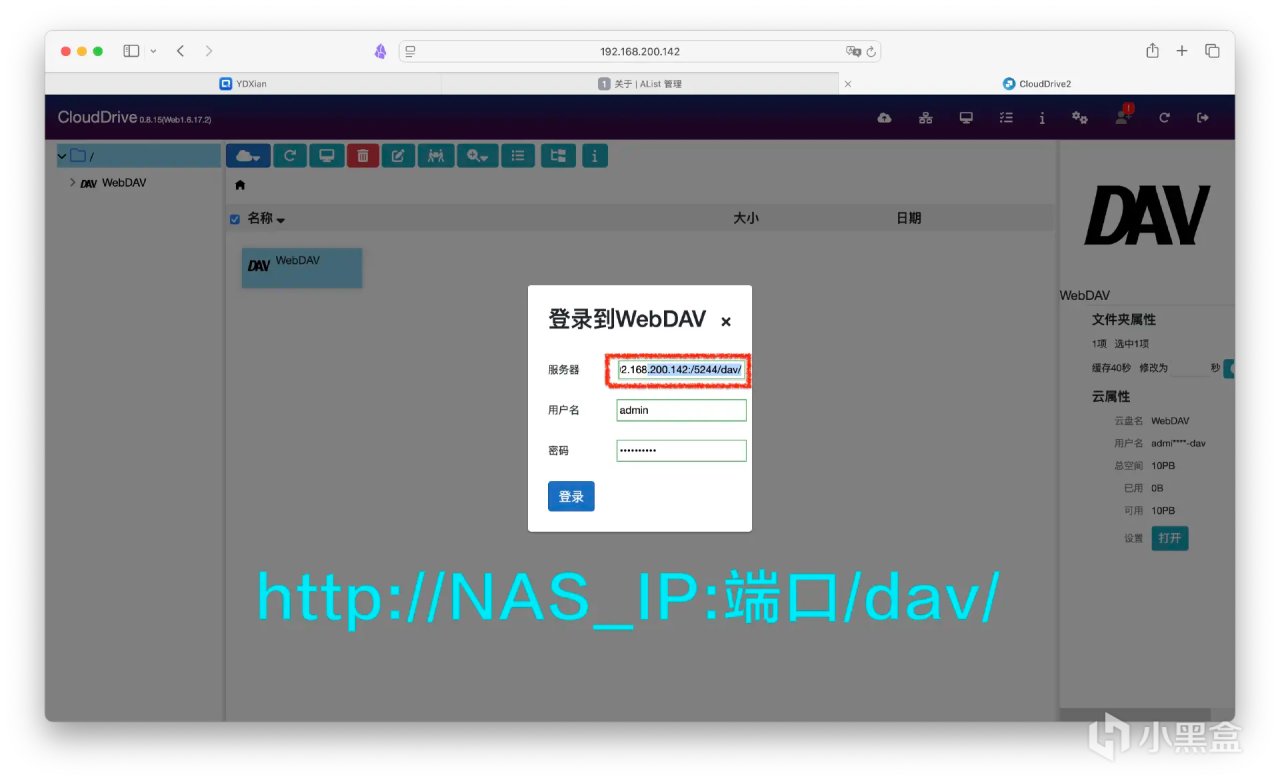Select the root folder in left tree
Image resolution: width=1280 pixels, height=781 pixels.
(139, 156)
